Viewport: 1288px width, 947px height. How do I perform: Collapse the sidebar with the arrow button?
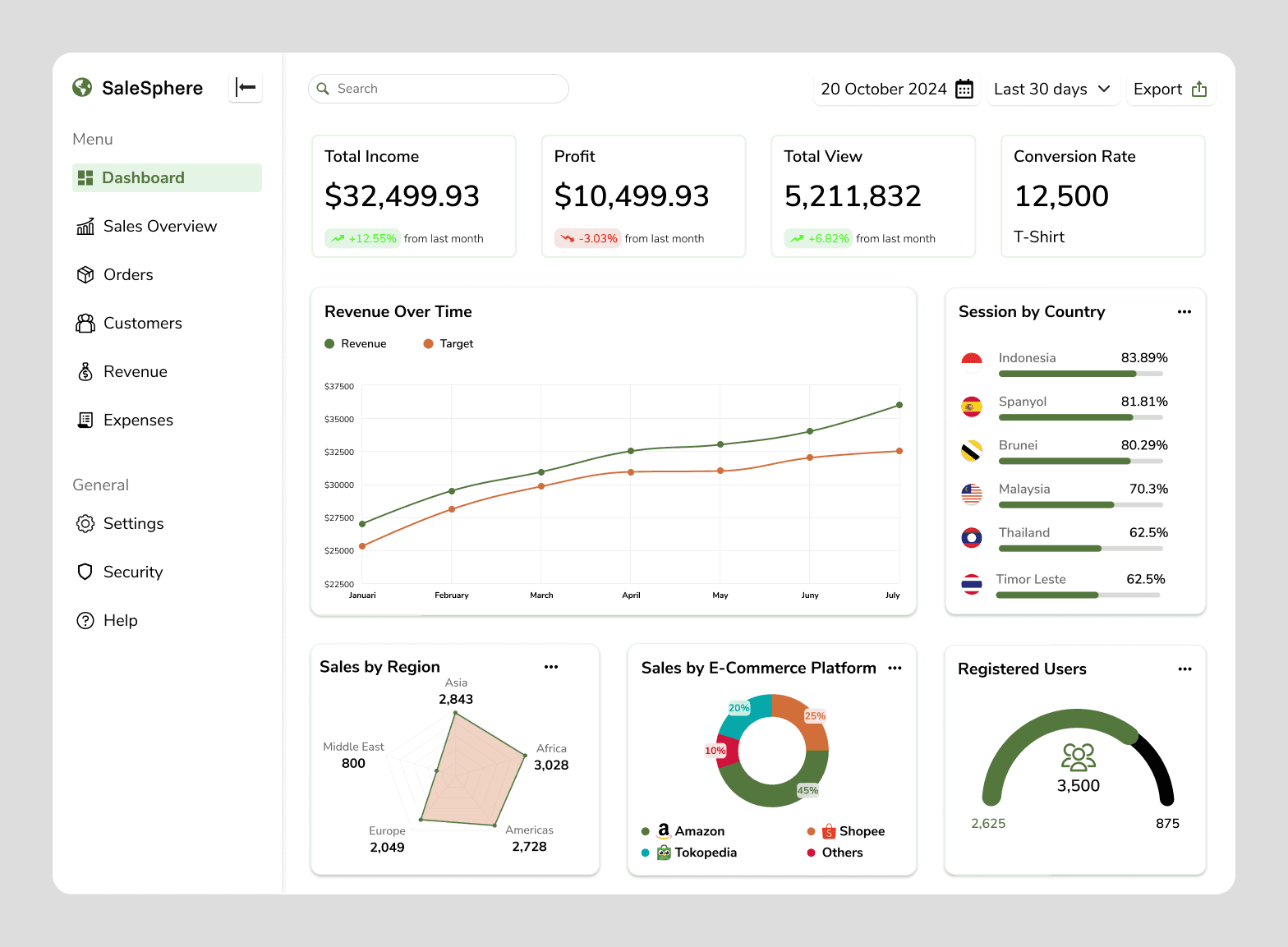(x=246, y=87)
